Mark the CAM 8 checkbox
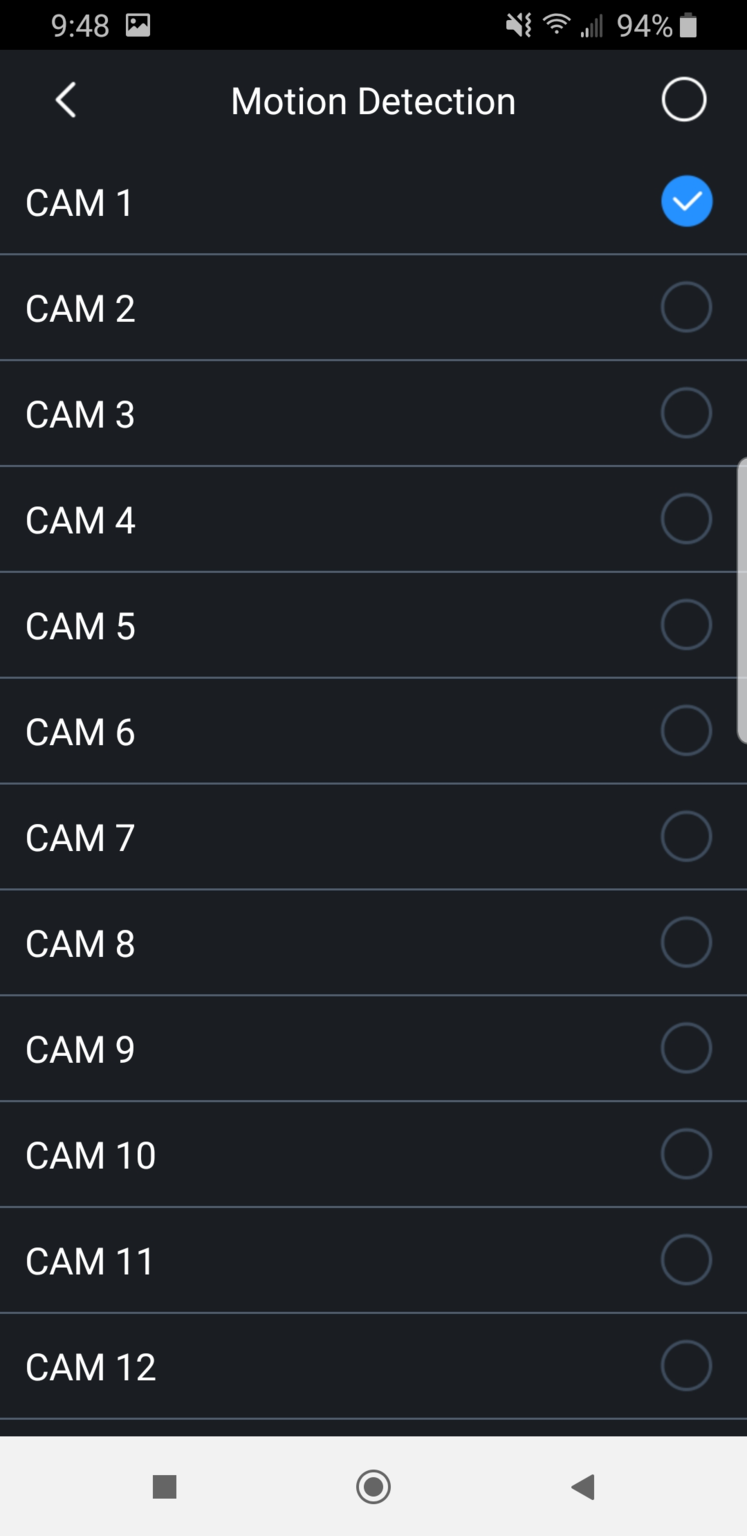 click(686, 943)
